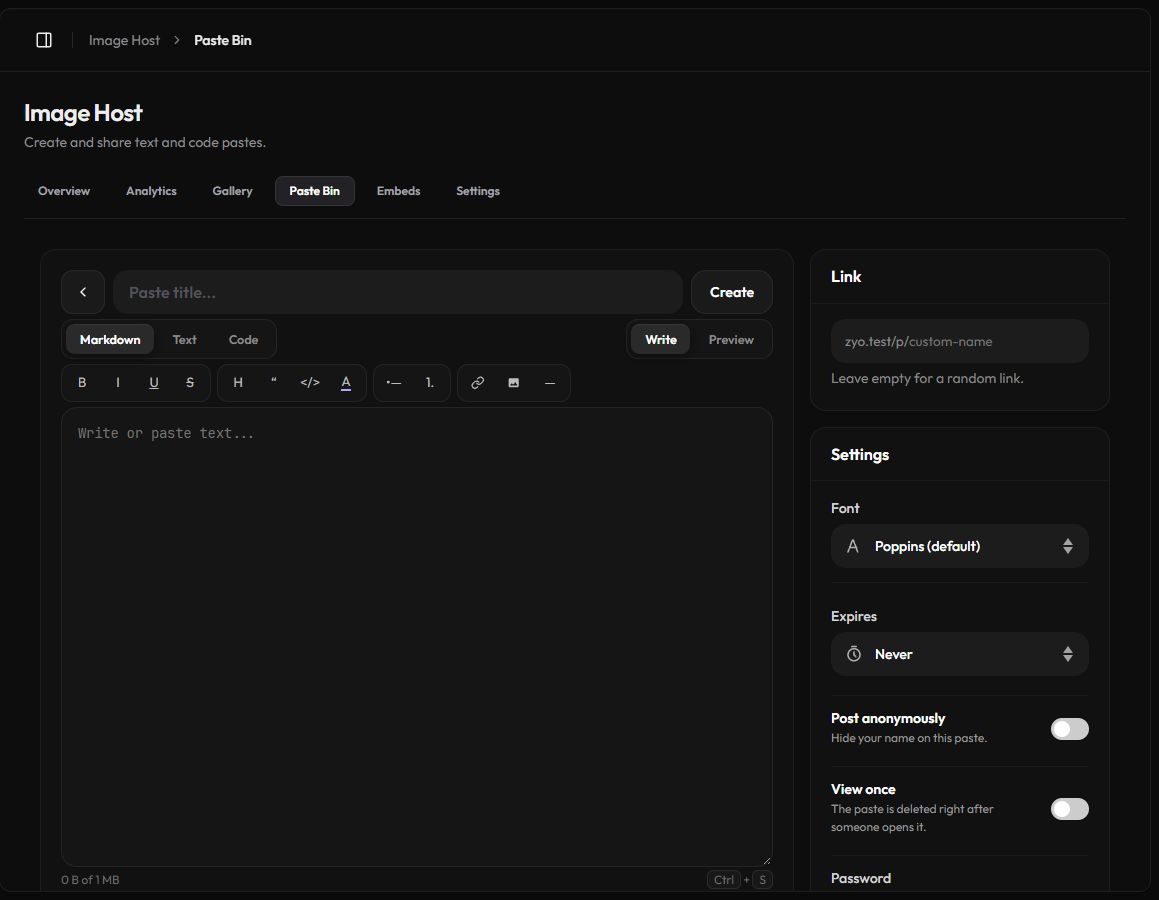Image resolution: width=1159 pixels, height=900 pixels.
Task: Click the Settings panel heading
Action: (860, 454)
